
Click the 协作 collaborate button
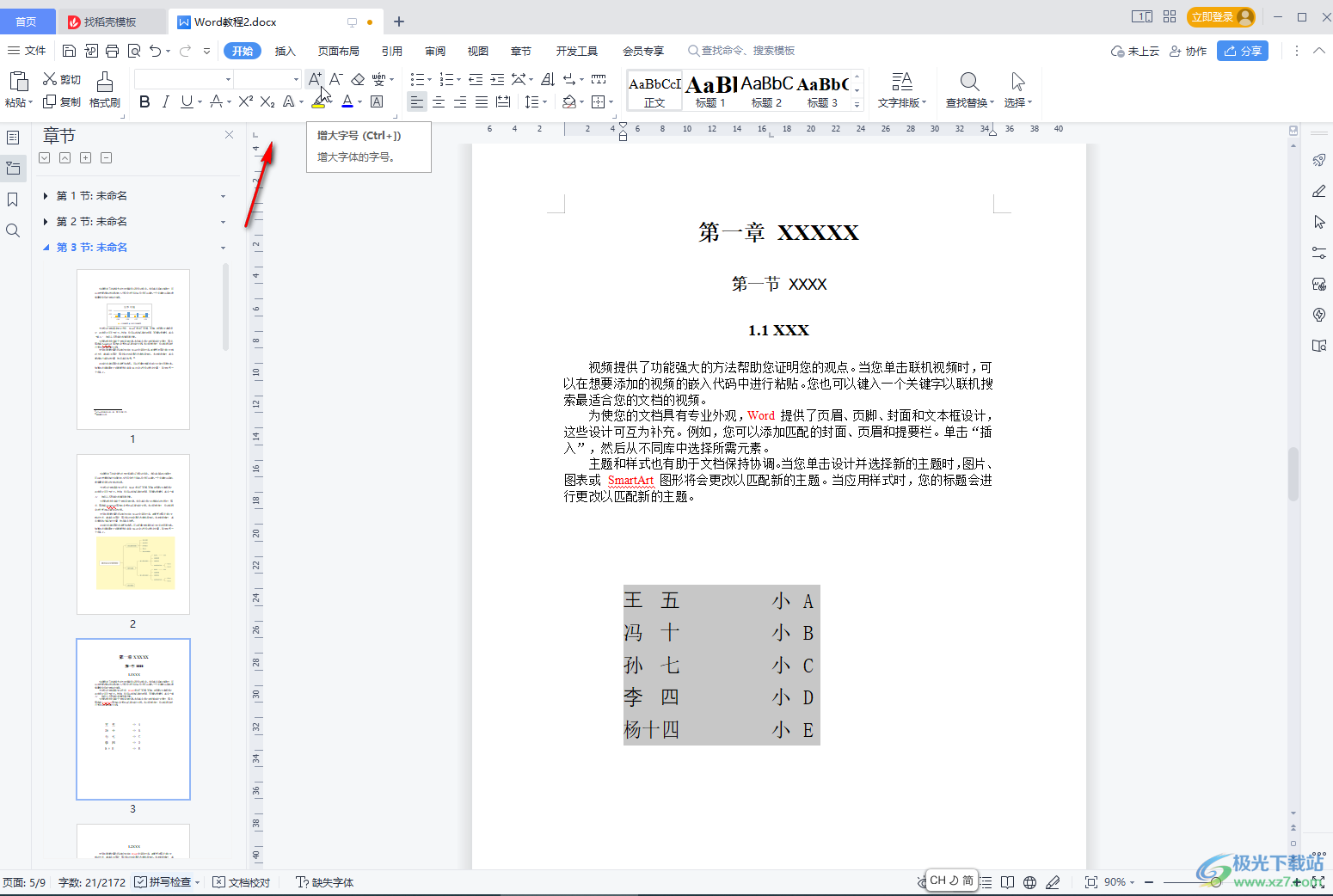click(1189, 51)
